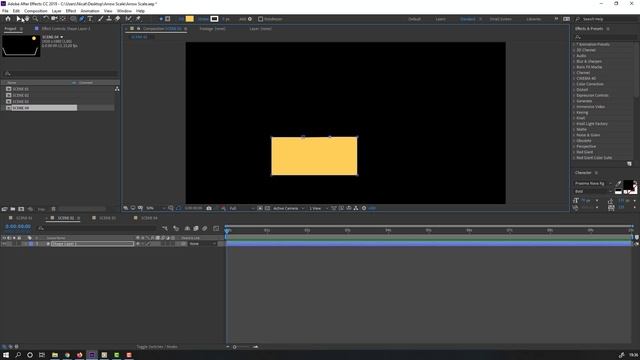Screen dimensions: 640x360
Task: Click the Draft 3D icon in timeline
Action: coord(176,228)
